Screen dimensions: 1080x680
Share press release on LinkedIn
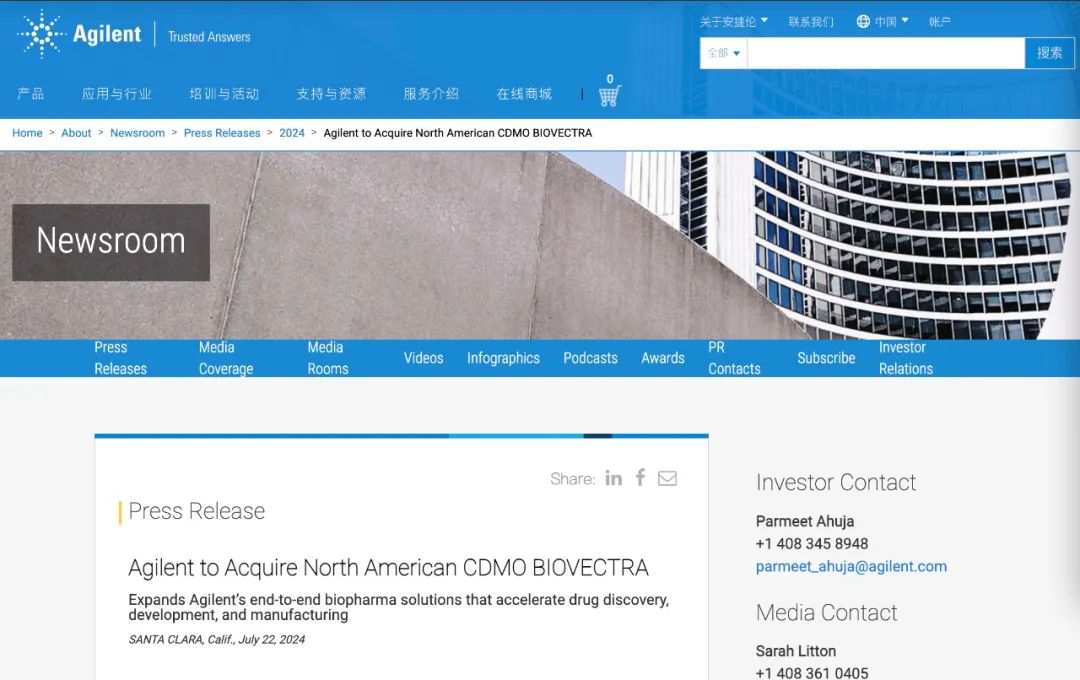click(x=613, y=478)
